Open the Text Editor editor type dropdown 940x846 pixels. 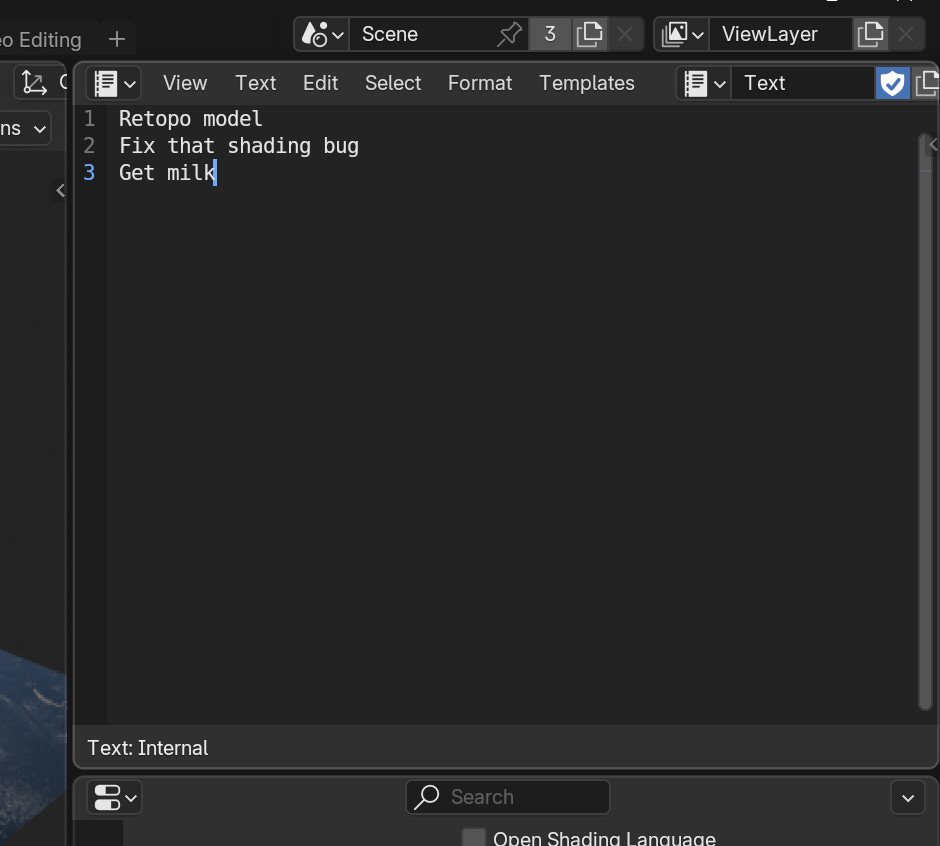click(114, 83)
